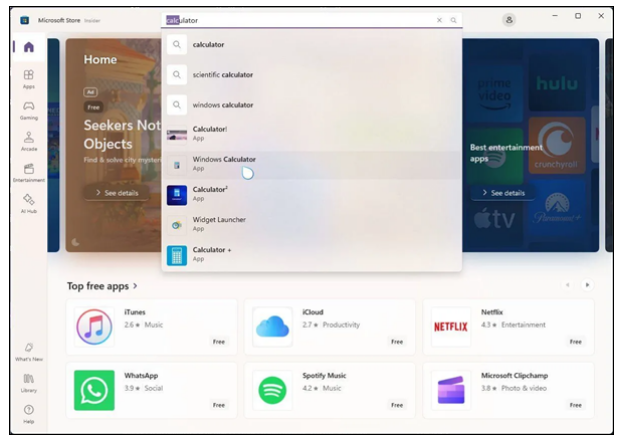
Task: Click the Free button on iTunes
Action: [x=219, y=342]
